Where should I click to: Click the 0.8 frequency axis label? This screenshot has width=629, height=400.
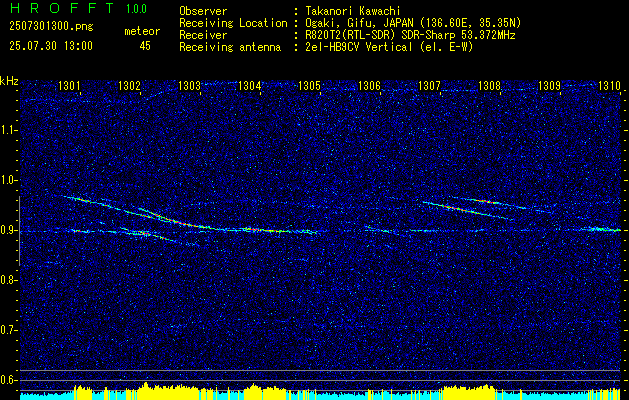[7, 280]
